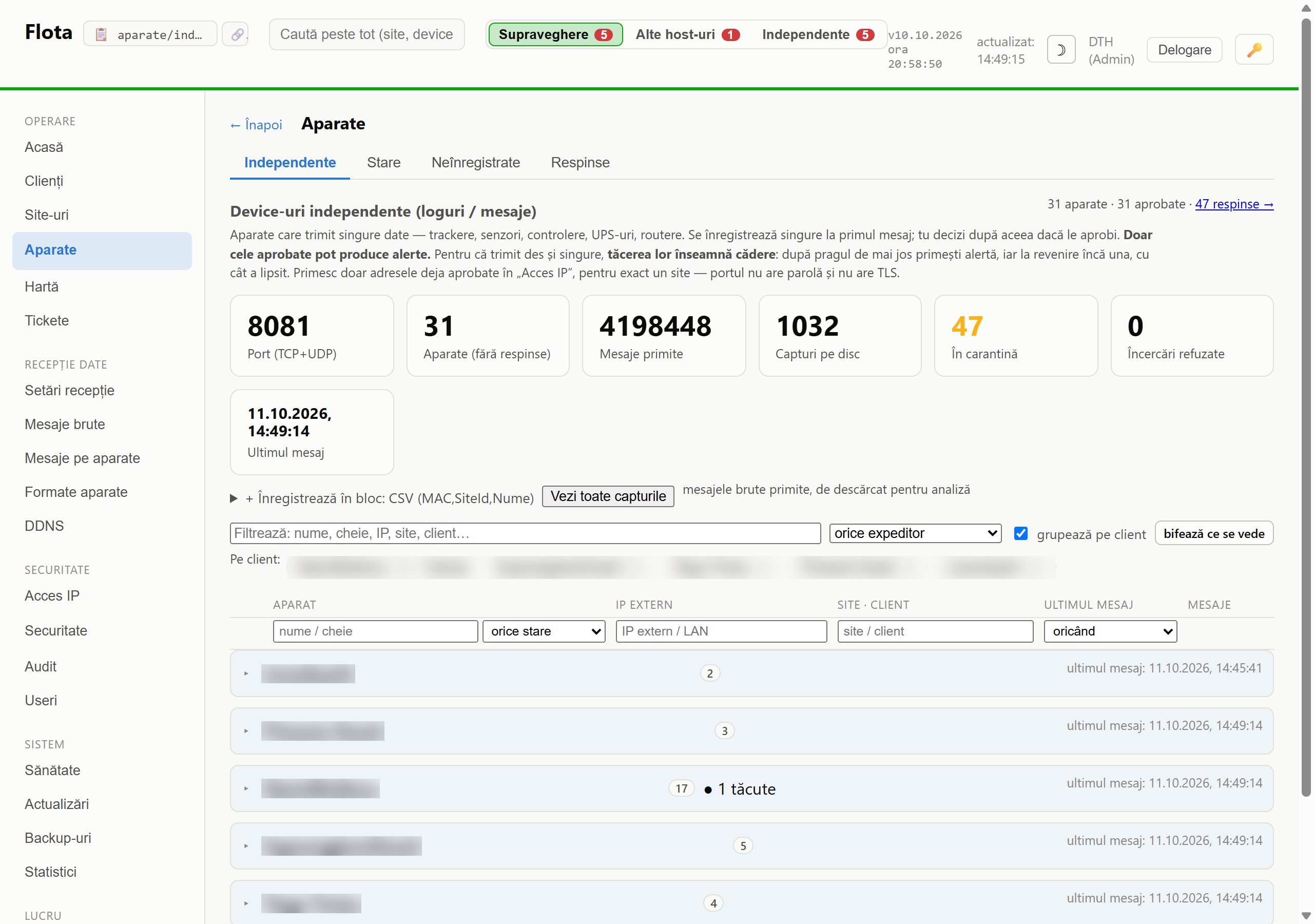Follow the '47 respinse →' link
1314x924 pixels.
[1234, 204]
